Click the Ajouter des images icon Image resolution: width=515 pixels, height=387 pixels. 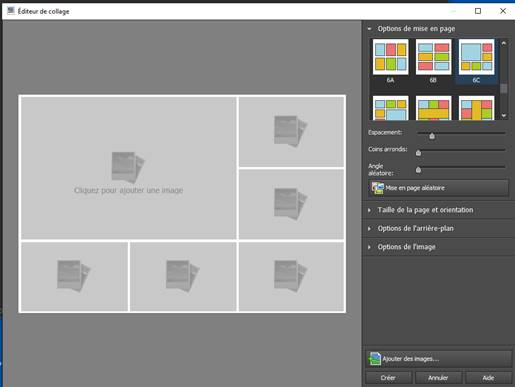tap(375, 359)
